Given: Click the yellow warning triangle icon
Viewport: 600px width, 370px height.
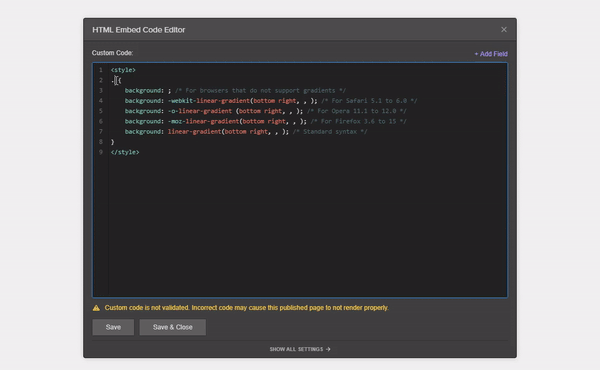Looking at the screenshot, I should (96, 308).
